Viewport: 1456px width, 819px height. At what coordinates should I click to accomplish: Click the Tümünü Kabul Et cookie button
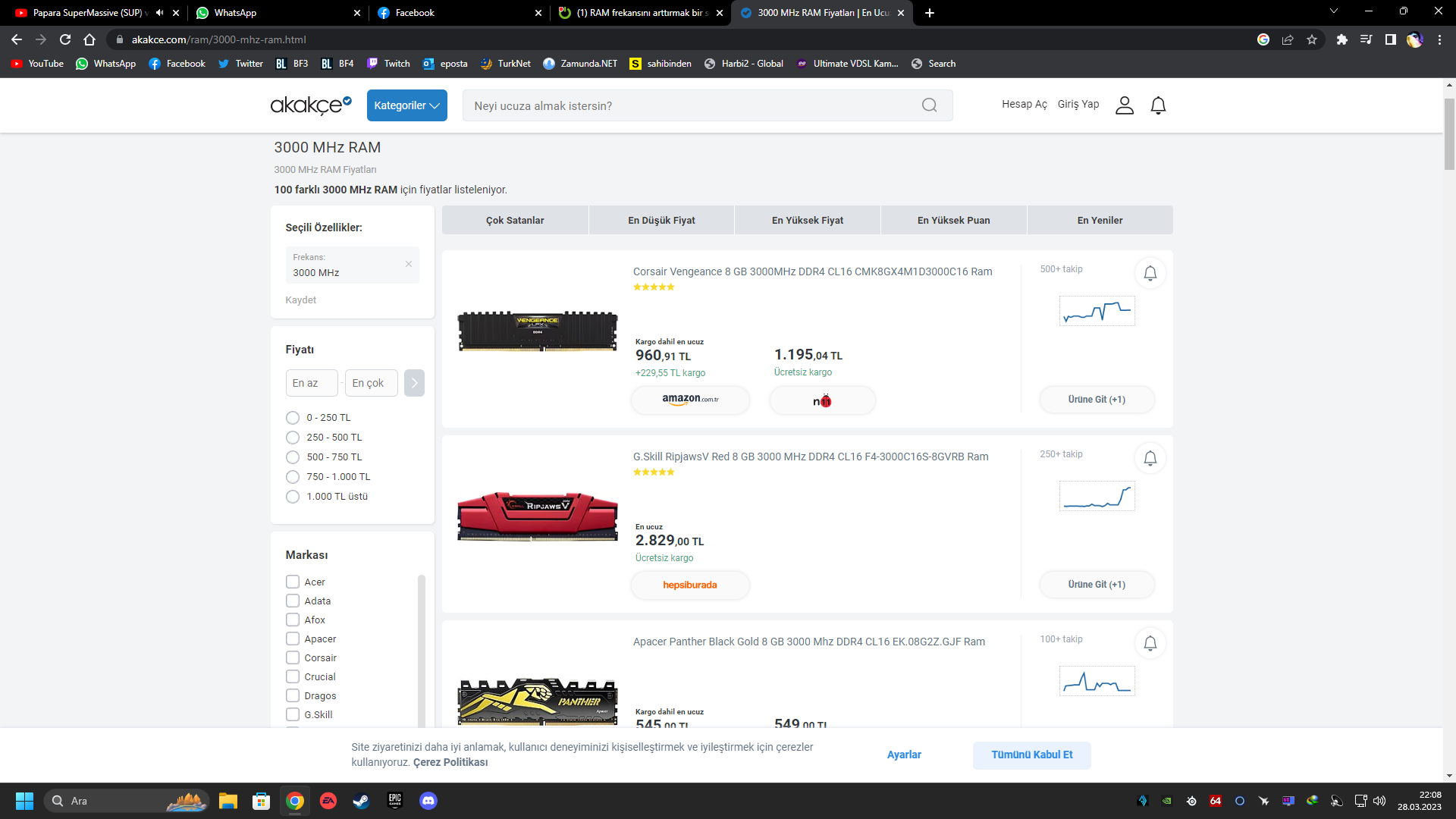[x=1031, y=755]
